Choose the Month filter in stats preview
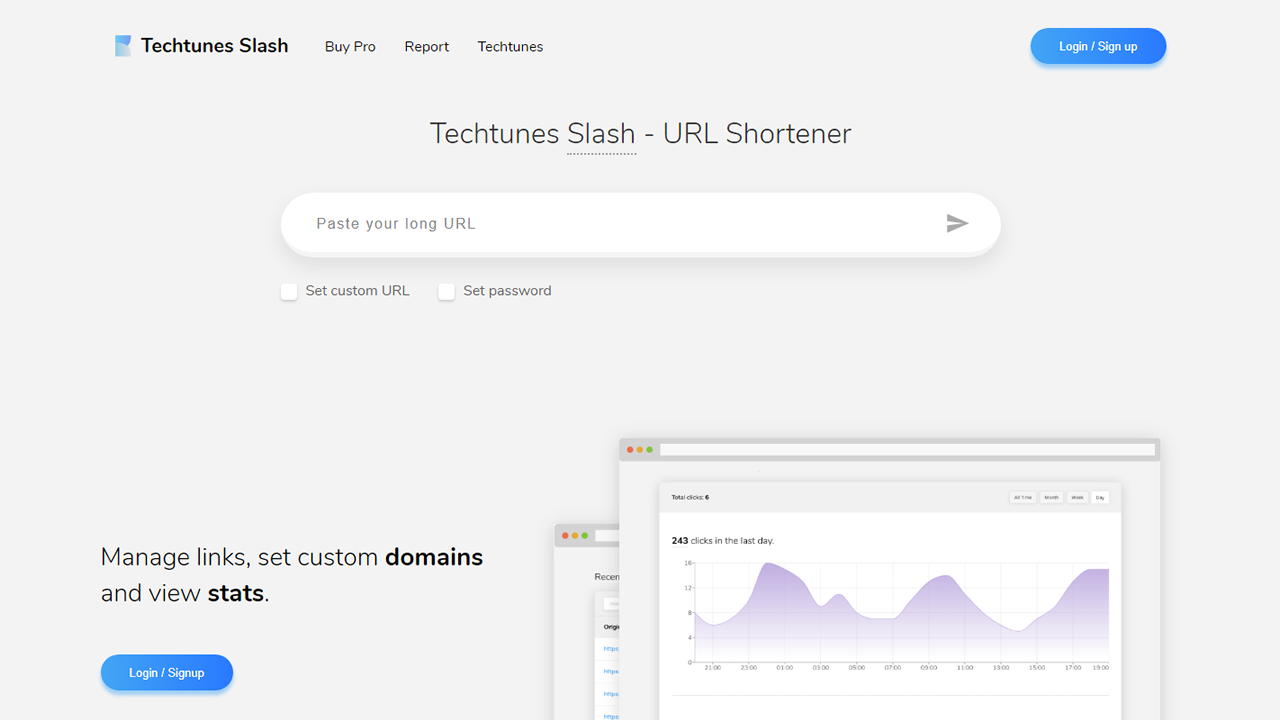The width and height of the screenshot is (1280, 720). pos(1051,497)
